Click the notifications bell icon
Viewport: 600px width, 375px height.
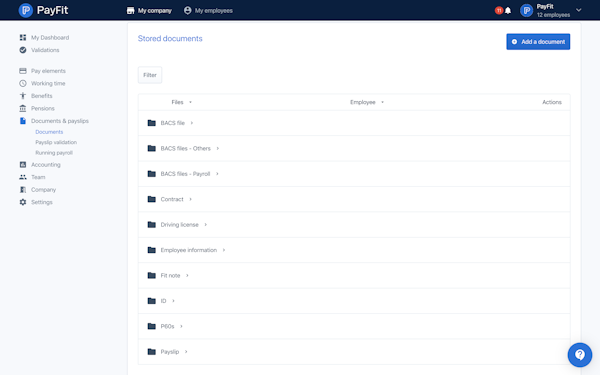click(x=508, y=11)
